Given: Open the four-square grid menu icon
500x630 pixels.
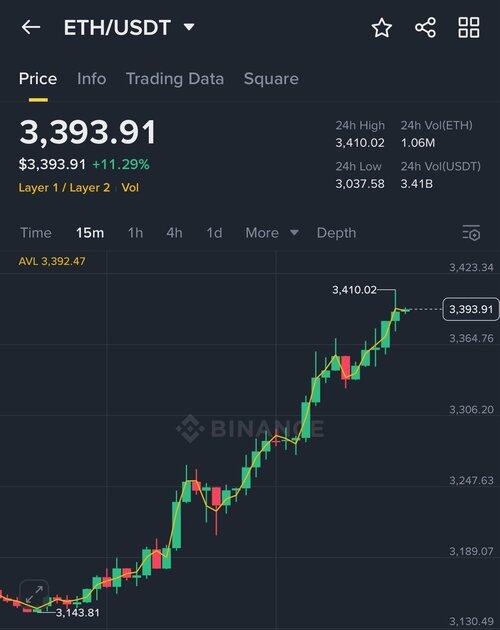Looking at the screenshot, I should click(469, 27).
